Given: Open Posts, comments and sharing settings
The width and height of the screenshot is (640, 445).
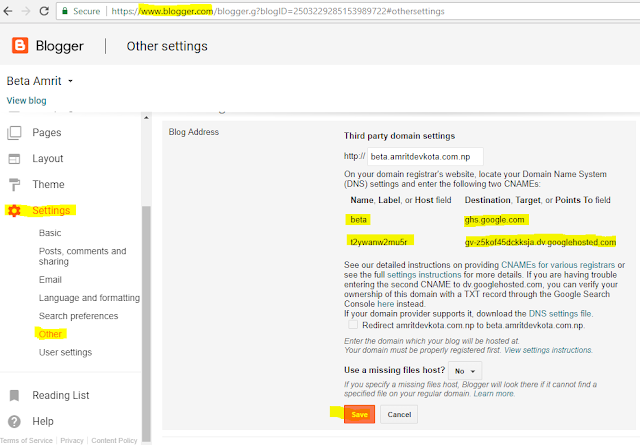Looking at the screenshot, I should 82,256.
